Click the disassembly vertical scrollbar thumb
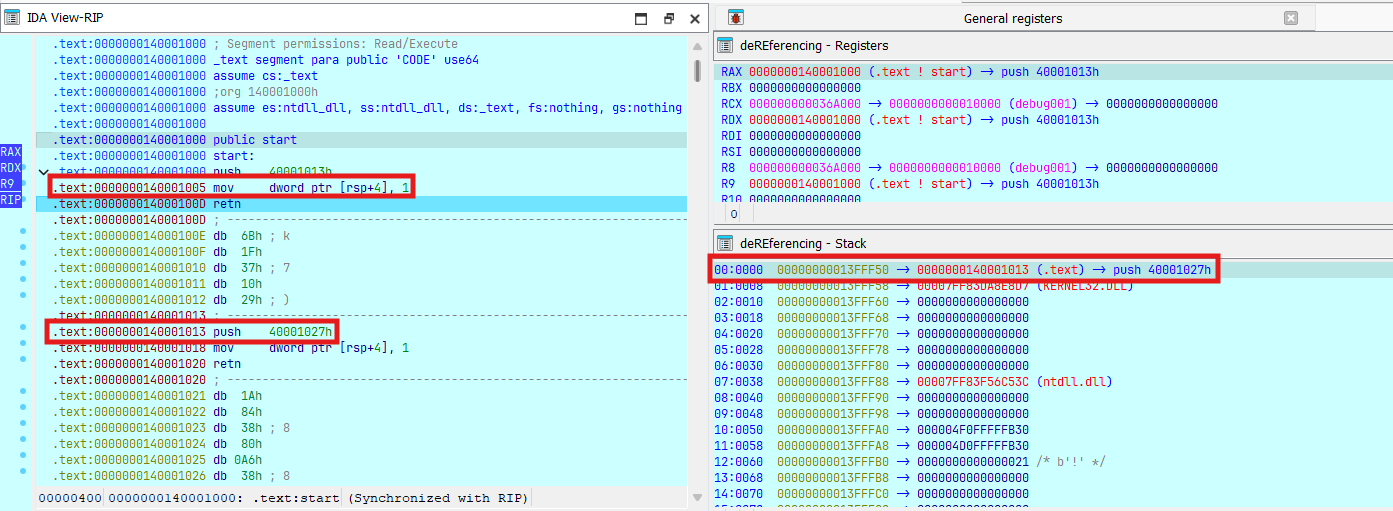Viewport: 1393px width, 511px height. [x=697, y=70]
